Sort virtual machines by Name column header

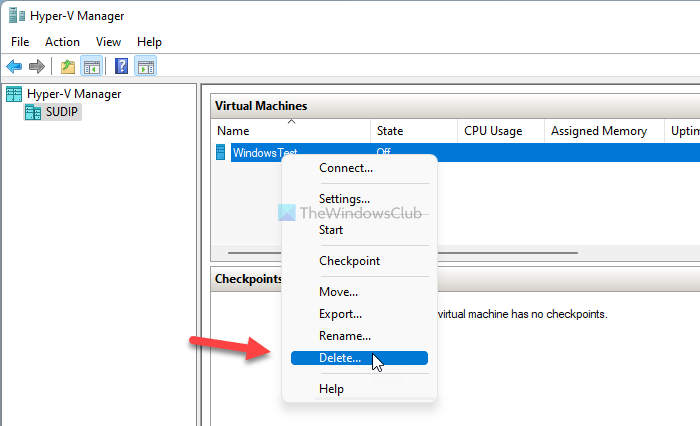click(291, 131)
